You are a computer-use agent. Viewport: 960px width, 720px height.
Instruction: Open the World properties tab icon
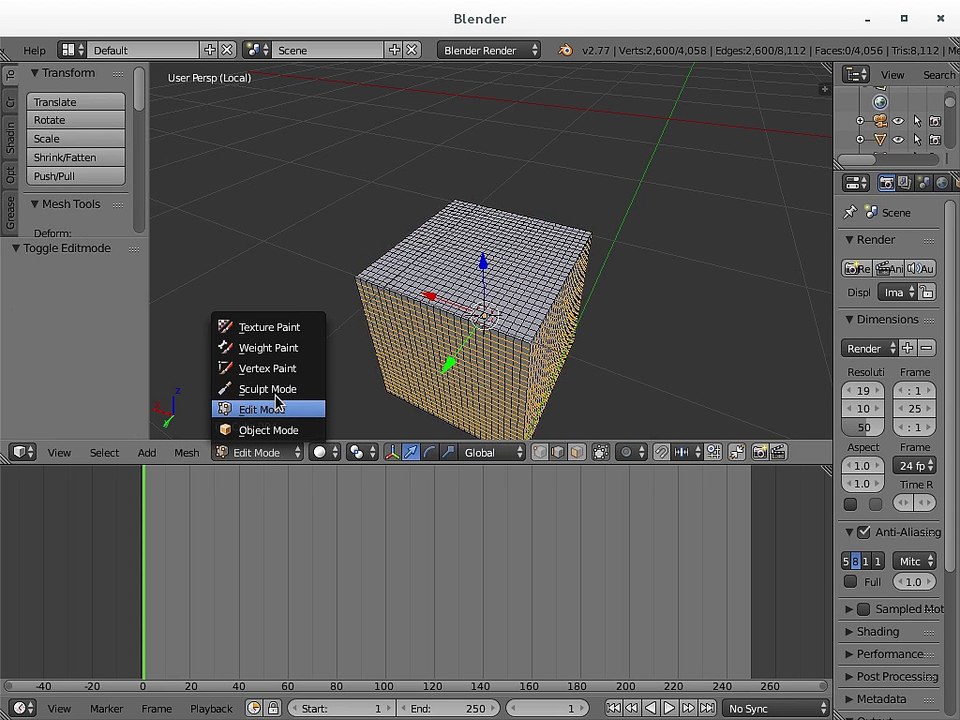942,182
